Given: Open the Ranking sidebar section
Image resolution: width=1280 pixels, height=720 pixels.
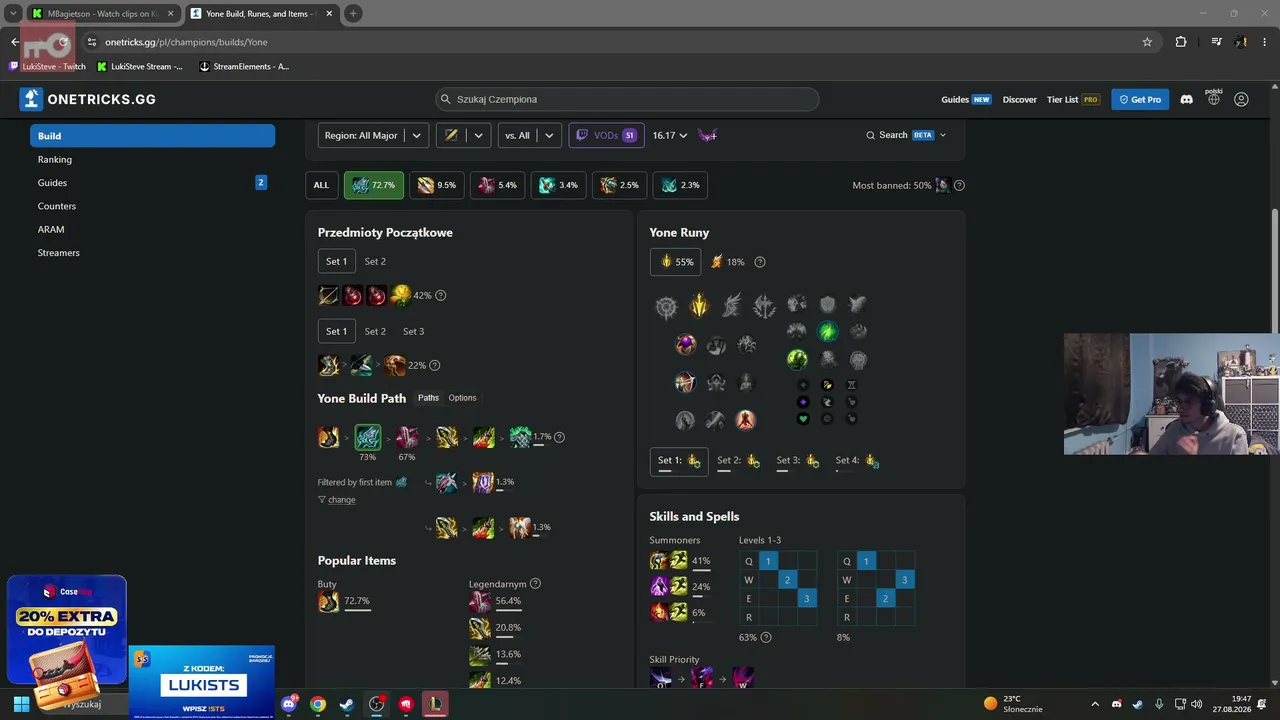Looking at the screenshot, I should (x=152, y=159).
